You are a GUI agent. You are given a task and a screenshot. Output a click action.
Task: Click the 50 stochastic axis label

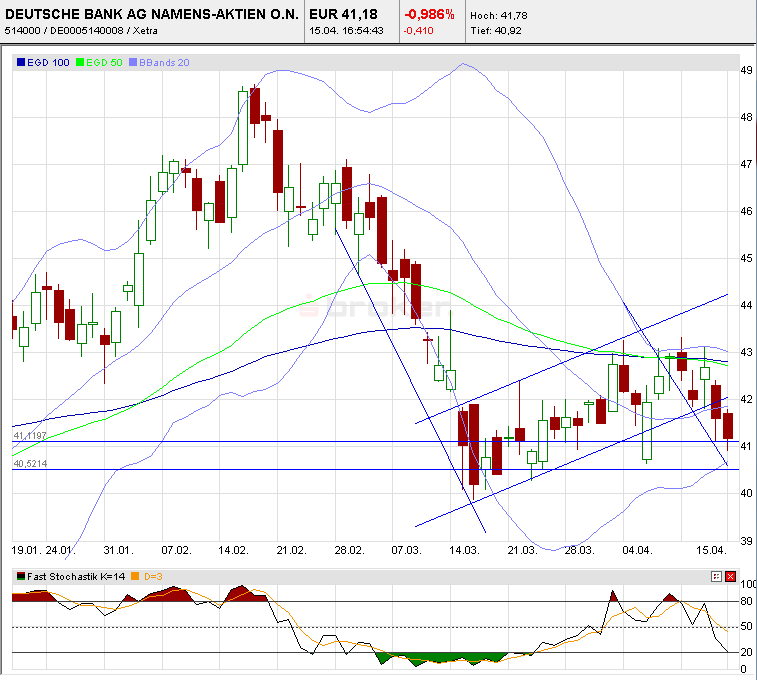pyautogui.click(x=746, y=626)
